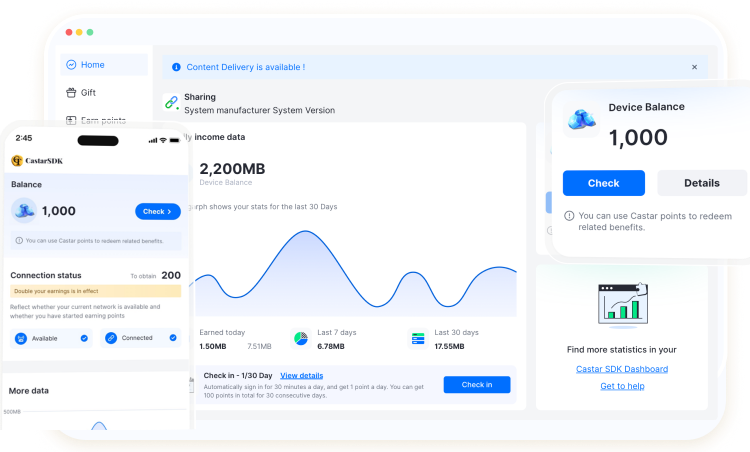Tap the info icon in phone balance note

click(x=19, y=241)
